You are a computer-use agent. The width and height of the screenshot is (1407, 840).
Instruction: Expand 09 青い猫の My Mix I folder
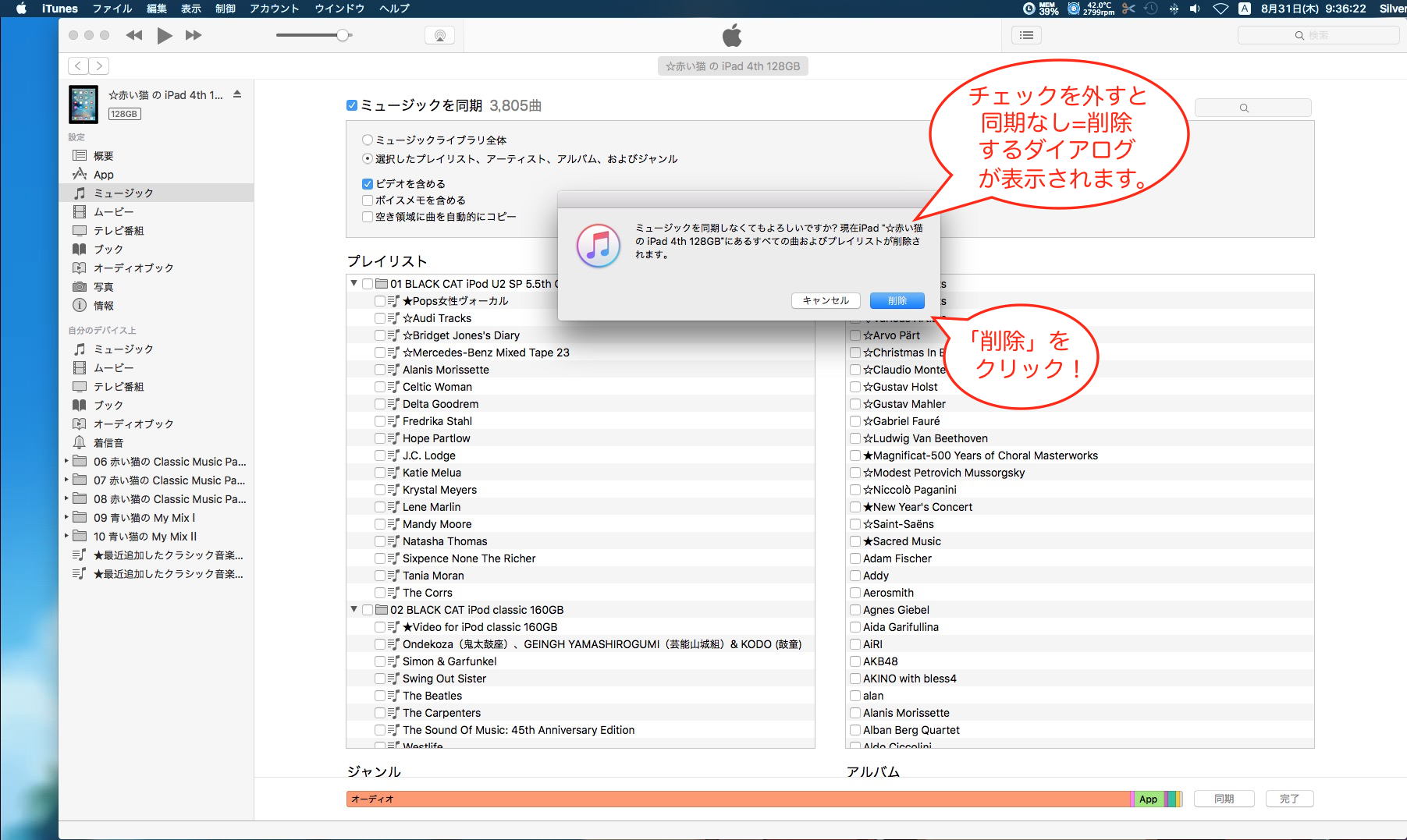pyautogui.click(x=66, y=517)
